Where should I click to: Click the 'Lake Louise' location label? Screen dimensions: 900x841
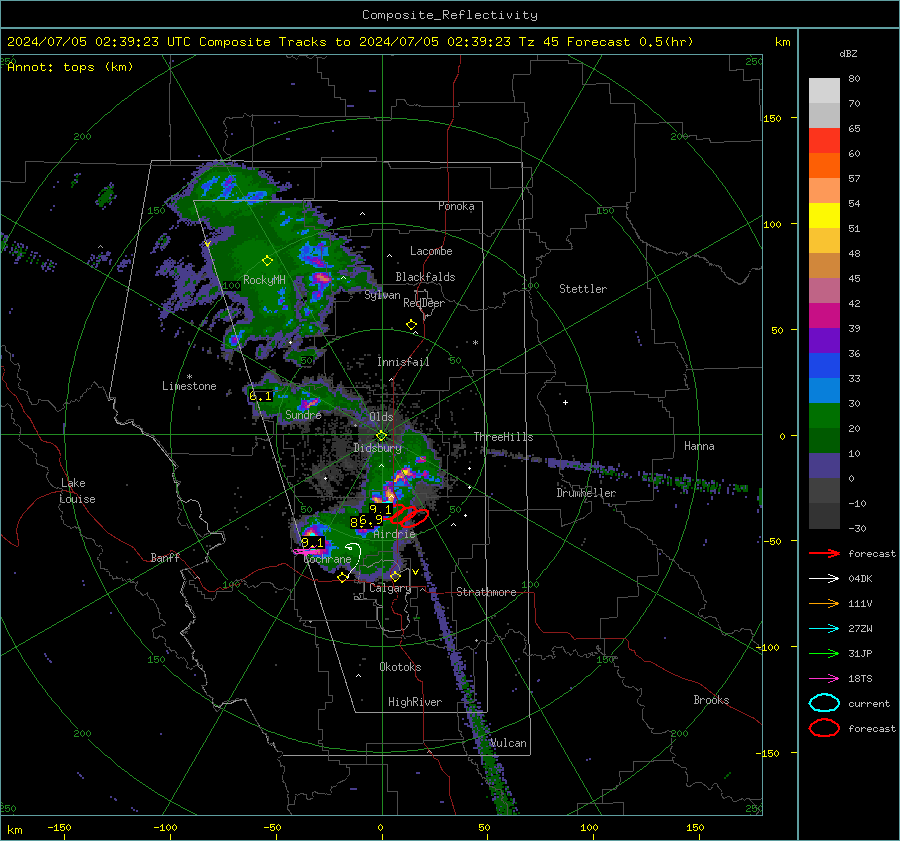point(78,491)
